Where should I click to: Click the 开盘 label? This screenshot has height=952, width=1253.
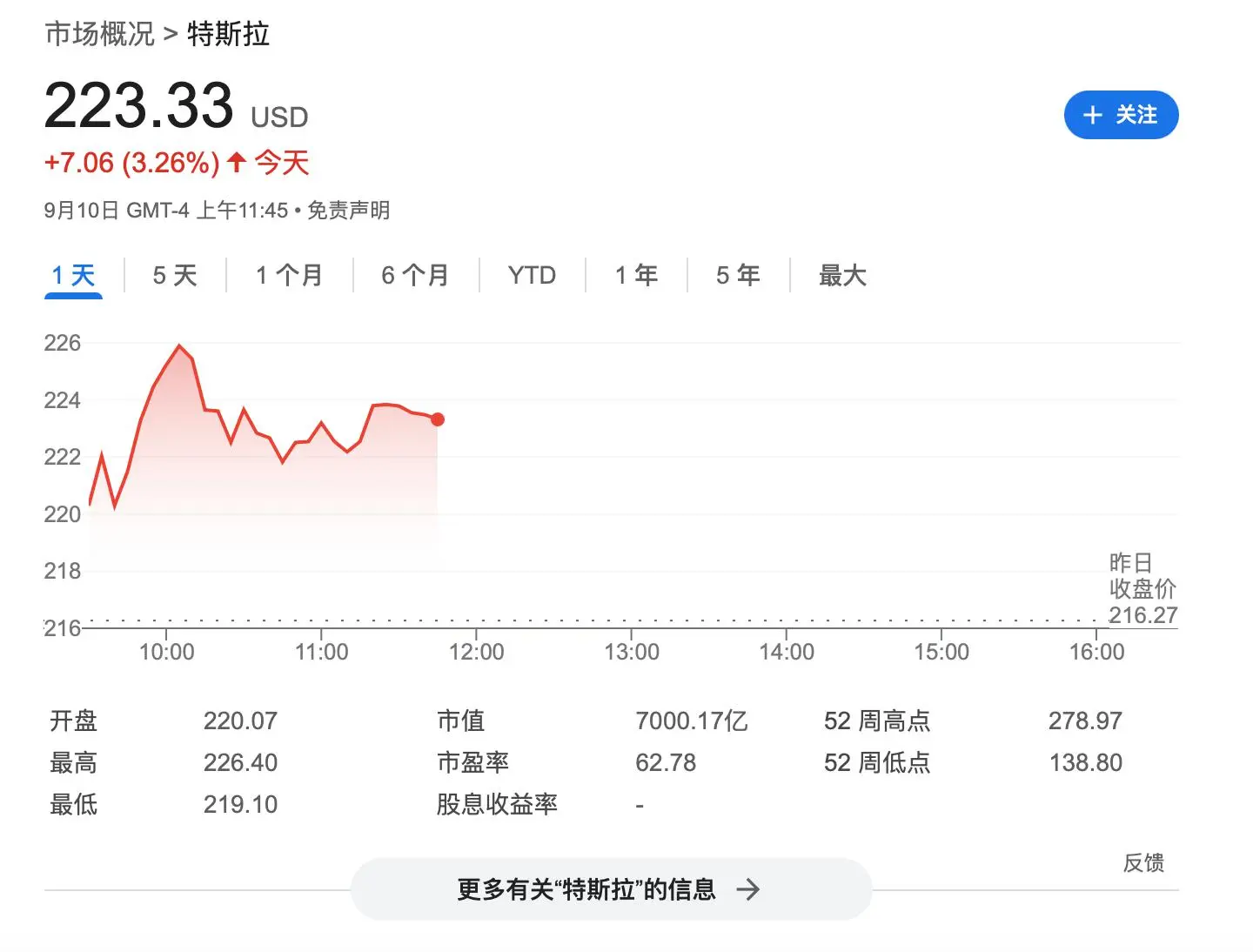(73, 721)
